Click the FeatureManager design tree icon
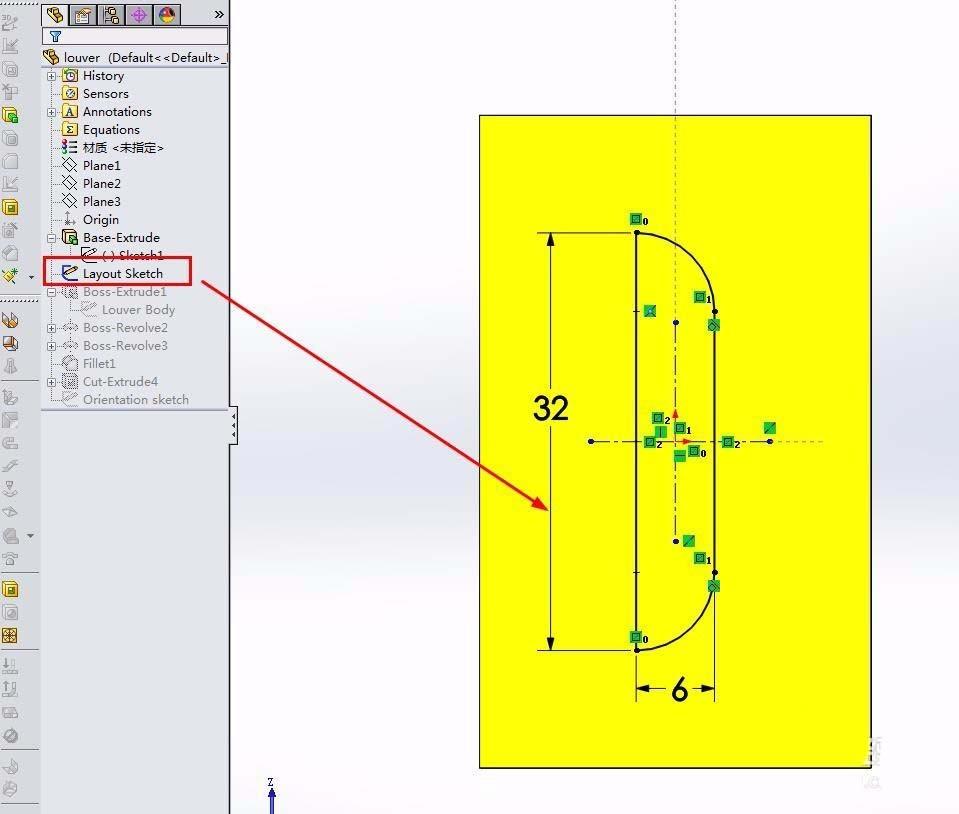This screenshot has width=959, height=814. pyautogui.click(x=55, y=15)
